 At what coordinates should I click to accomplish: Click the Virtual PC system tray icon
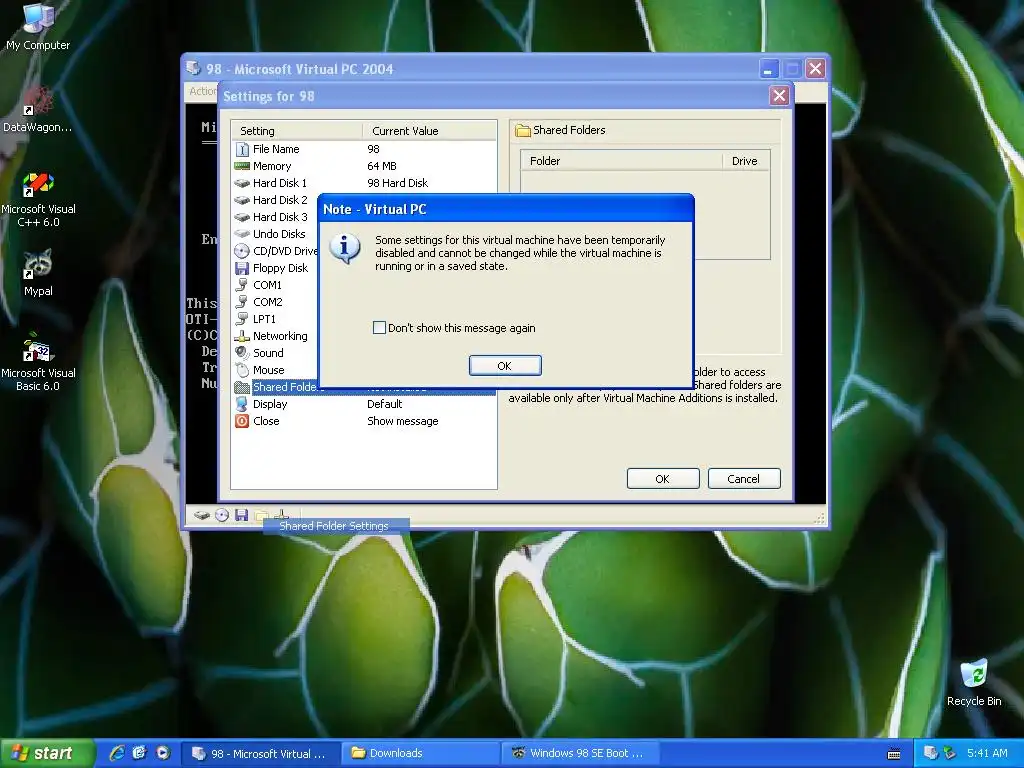coord(931,753)
